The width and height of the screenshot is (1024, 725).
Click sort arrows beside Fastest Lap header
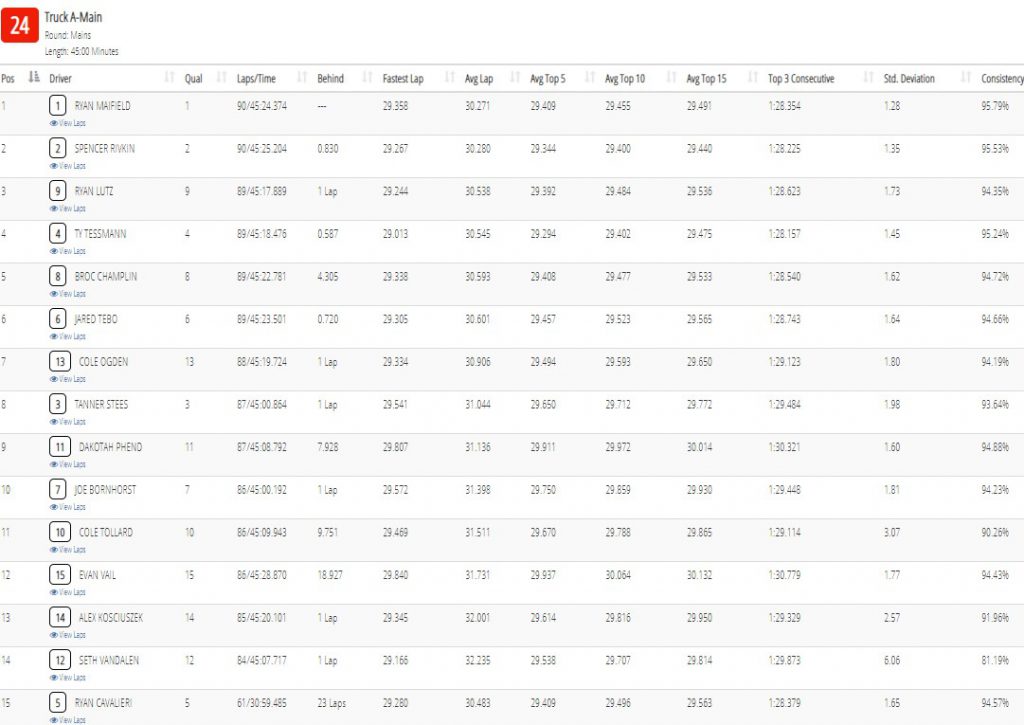(449, 78)
